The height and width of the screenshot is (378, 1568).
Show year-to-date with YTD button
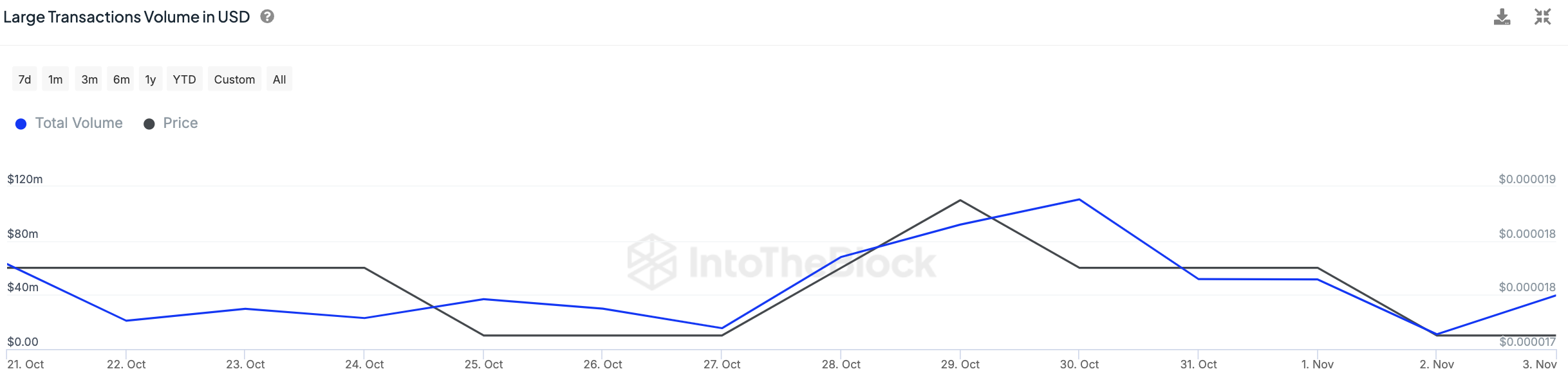pos(184,79)
